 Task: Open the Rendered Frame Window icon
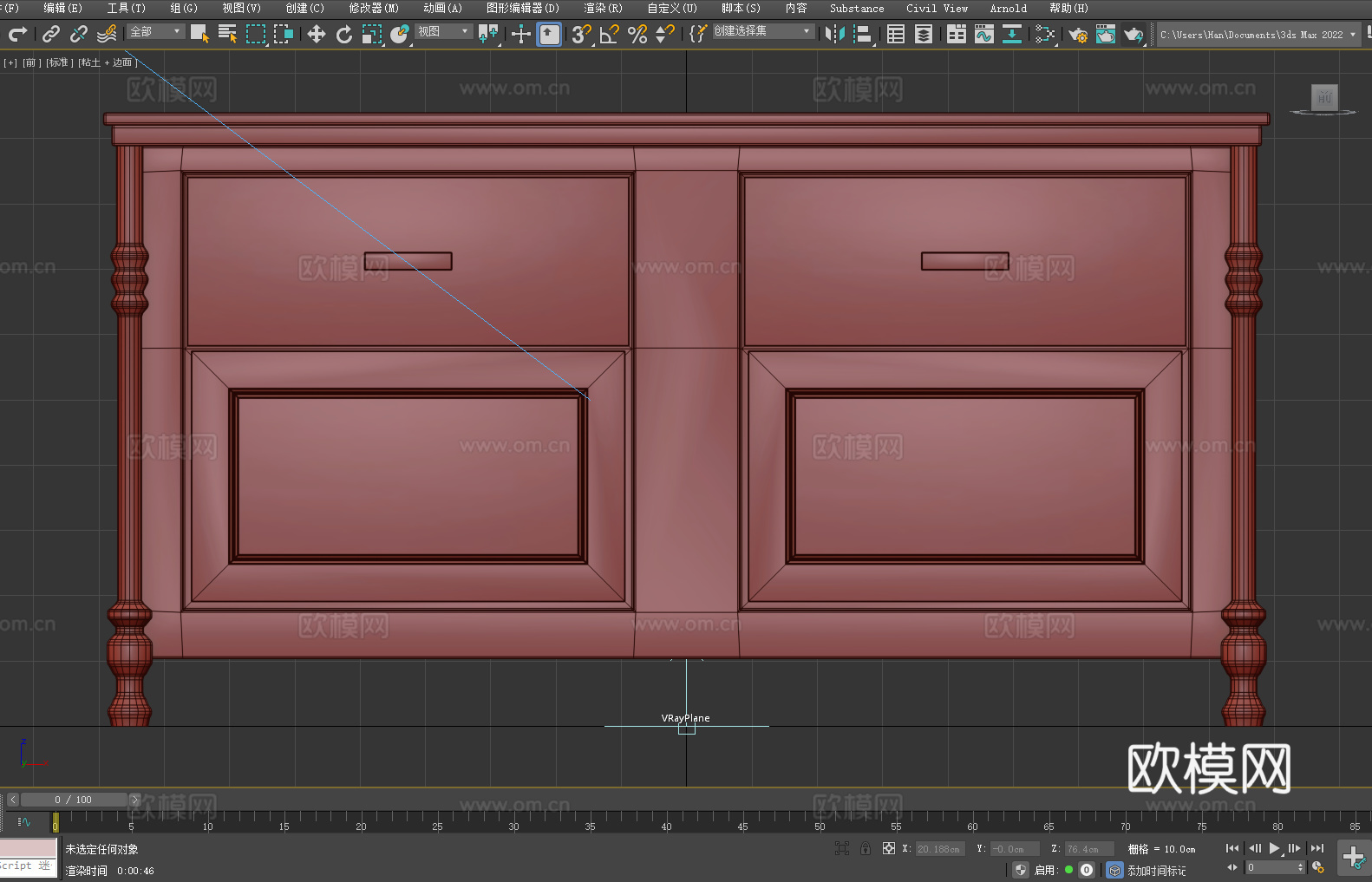(x=1106, y=34)
